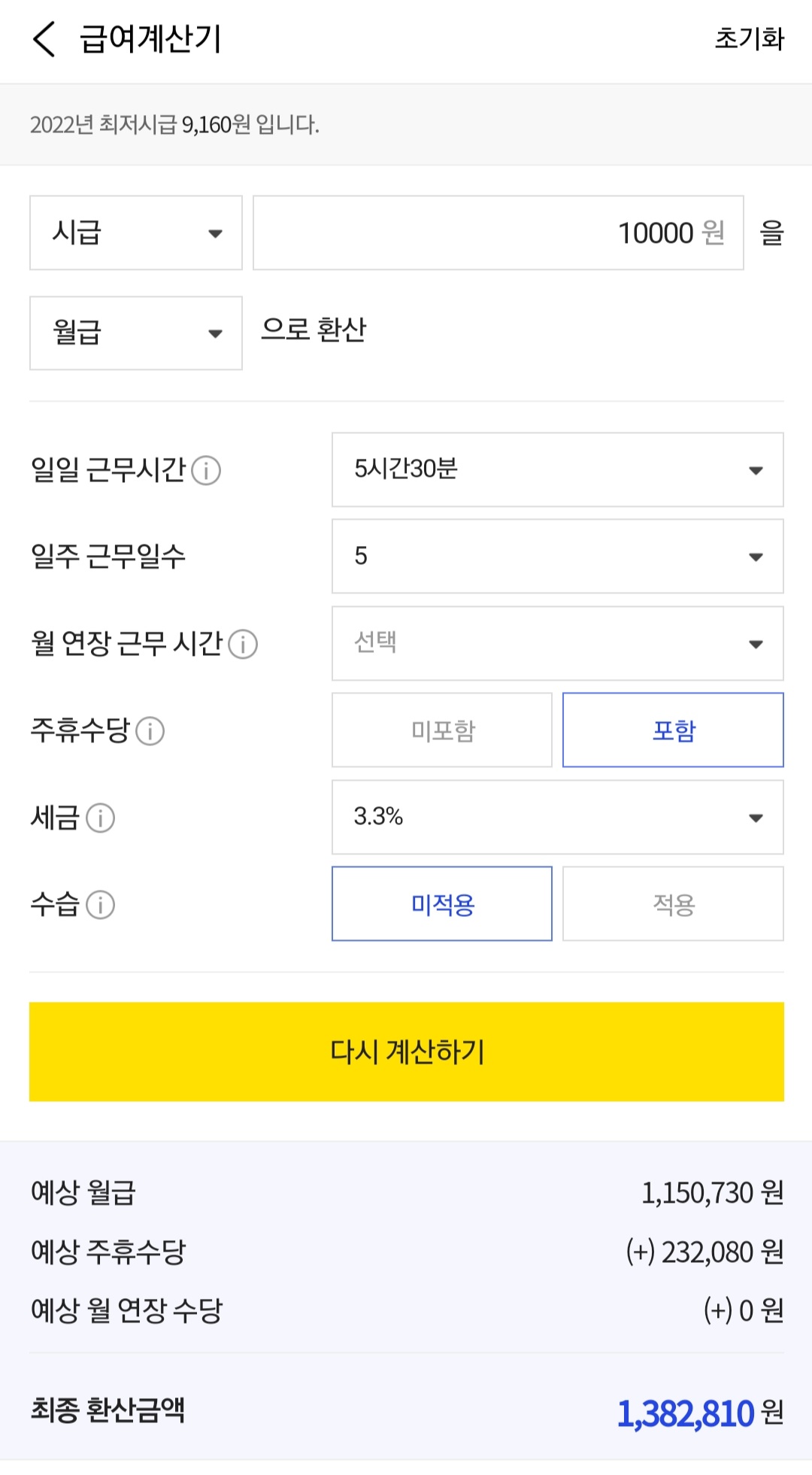Expand the 5시간30분 daily hours dropdown
This screenshot has width=812, height=1475.
coord(557,470)
